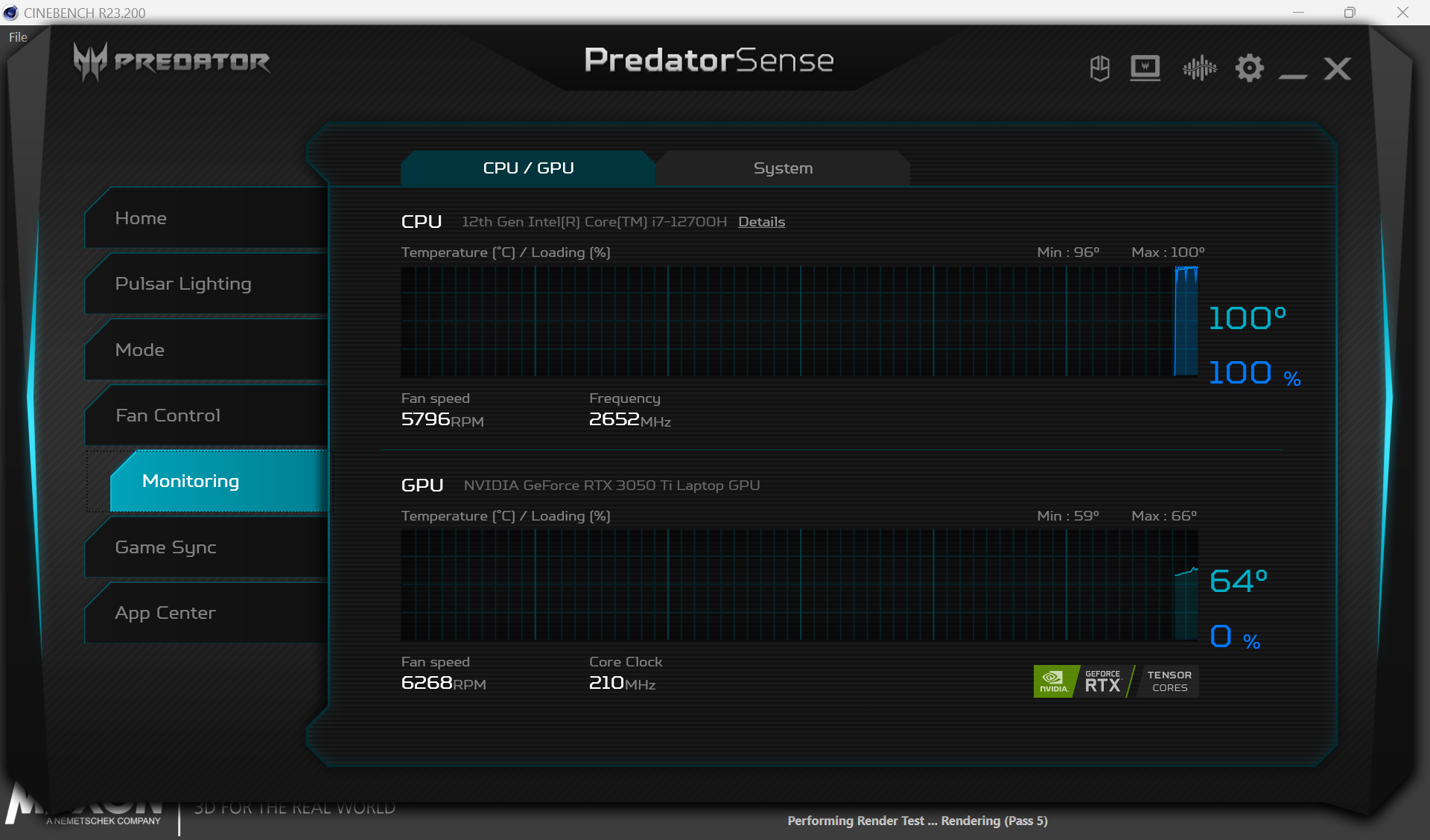Click the CPU frequency 2652 MHz value
This screenshot has height=840, width=1430.
point(630,420)
